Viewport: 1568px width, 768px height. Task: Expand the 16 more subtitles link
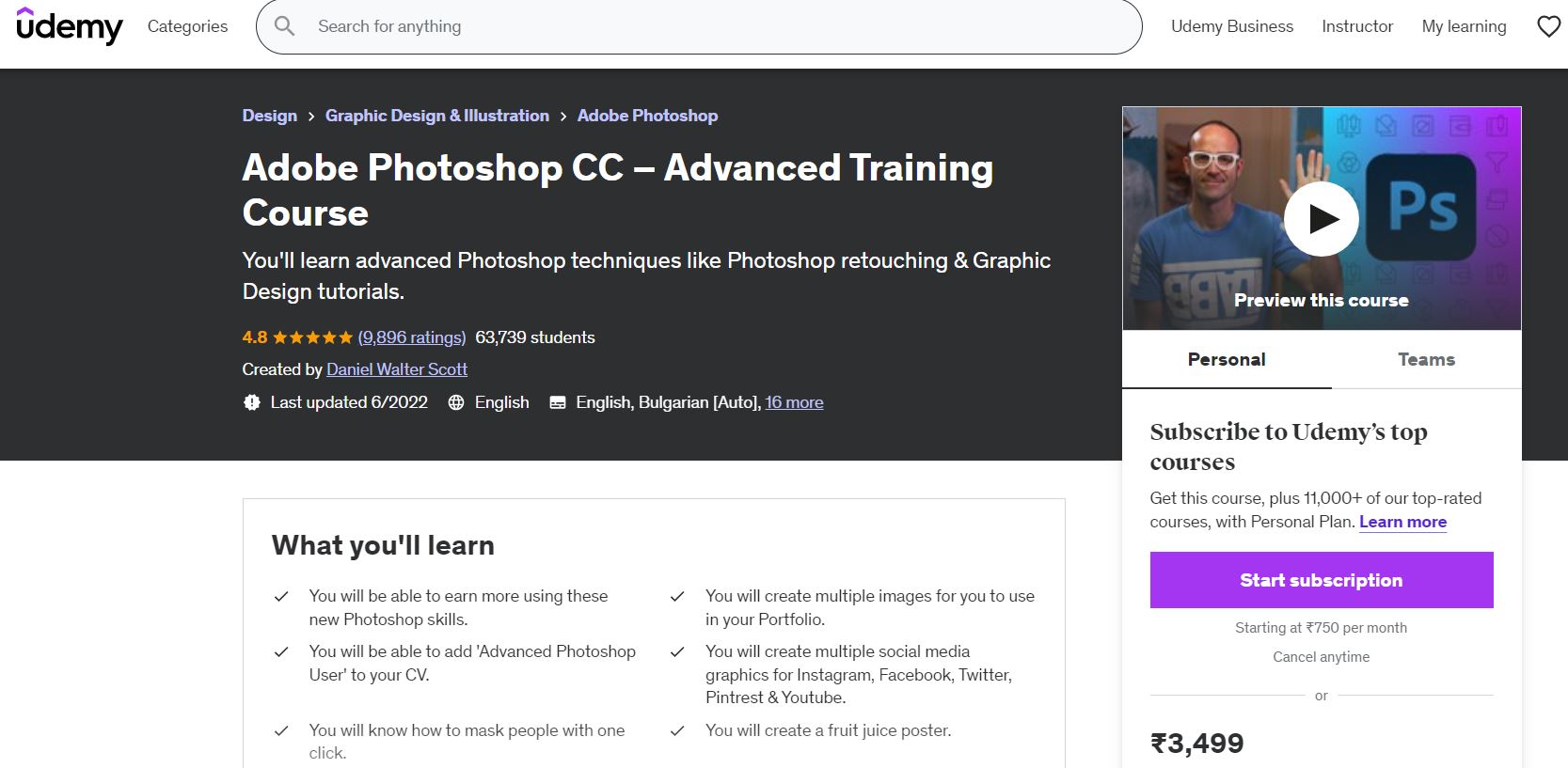click(794, 402)
